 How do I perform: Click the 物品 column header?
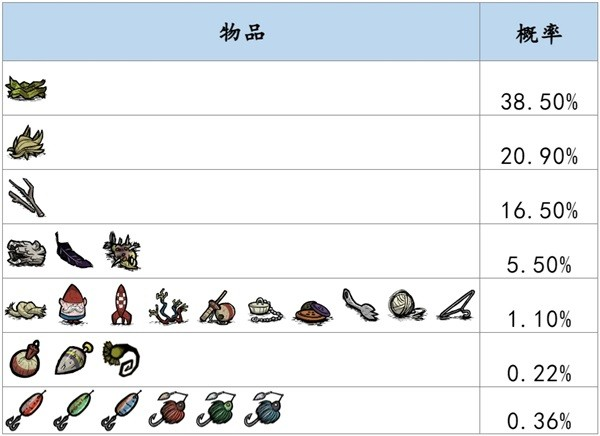[x=241, y=32]
